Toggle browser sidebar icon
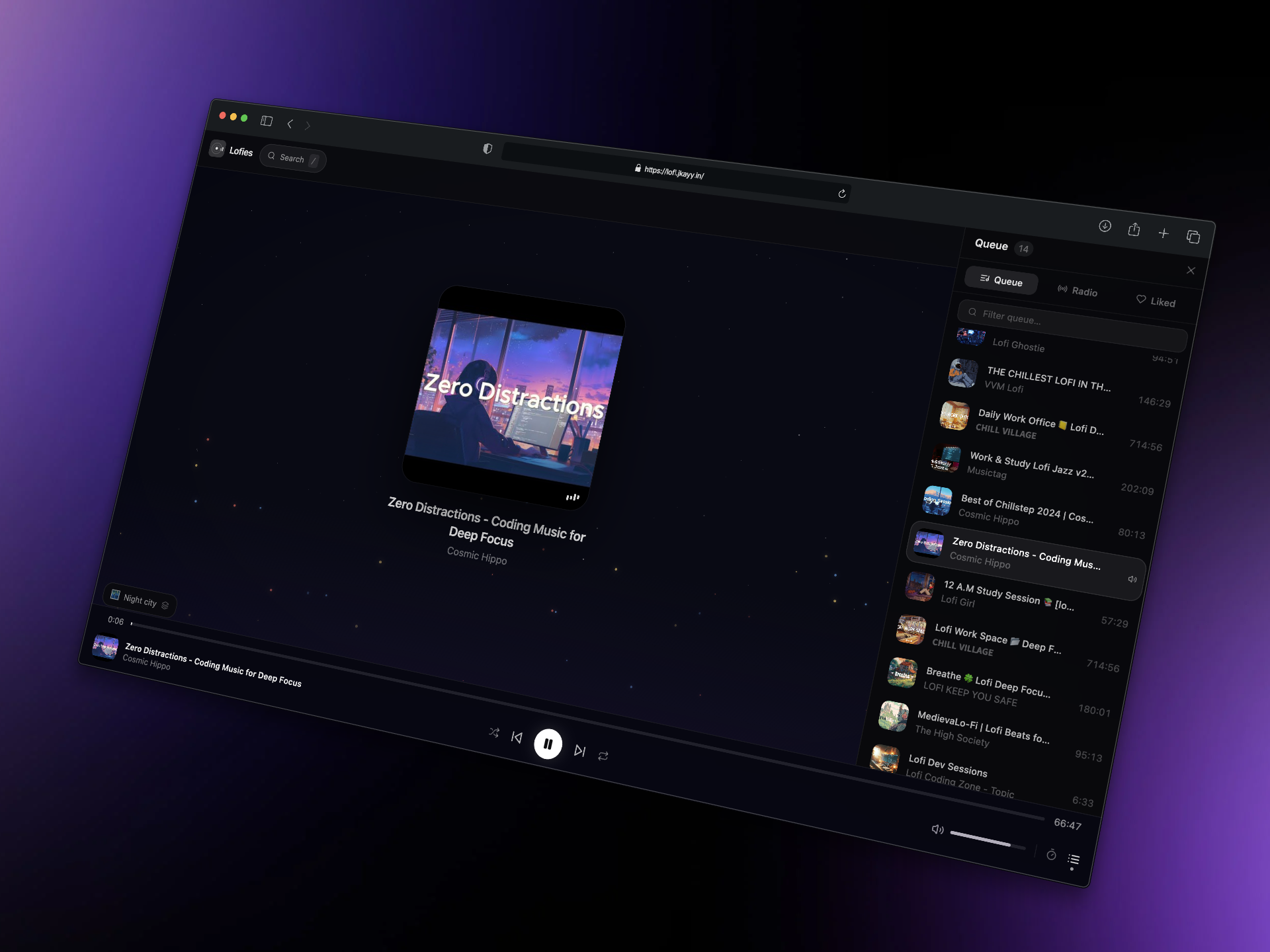1270x952 pixels. point(267,121)
